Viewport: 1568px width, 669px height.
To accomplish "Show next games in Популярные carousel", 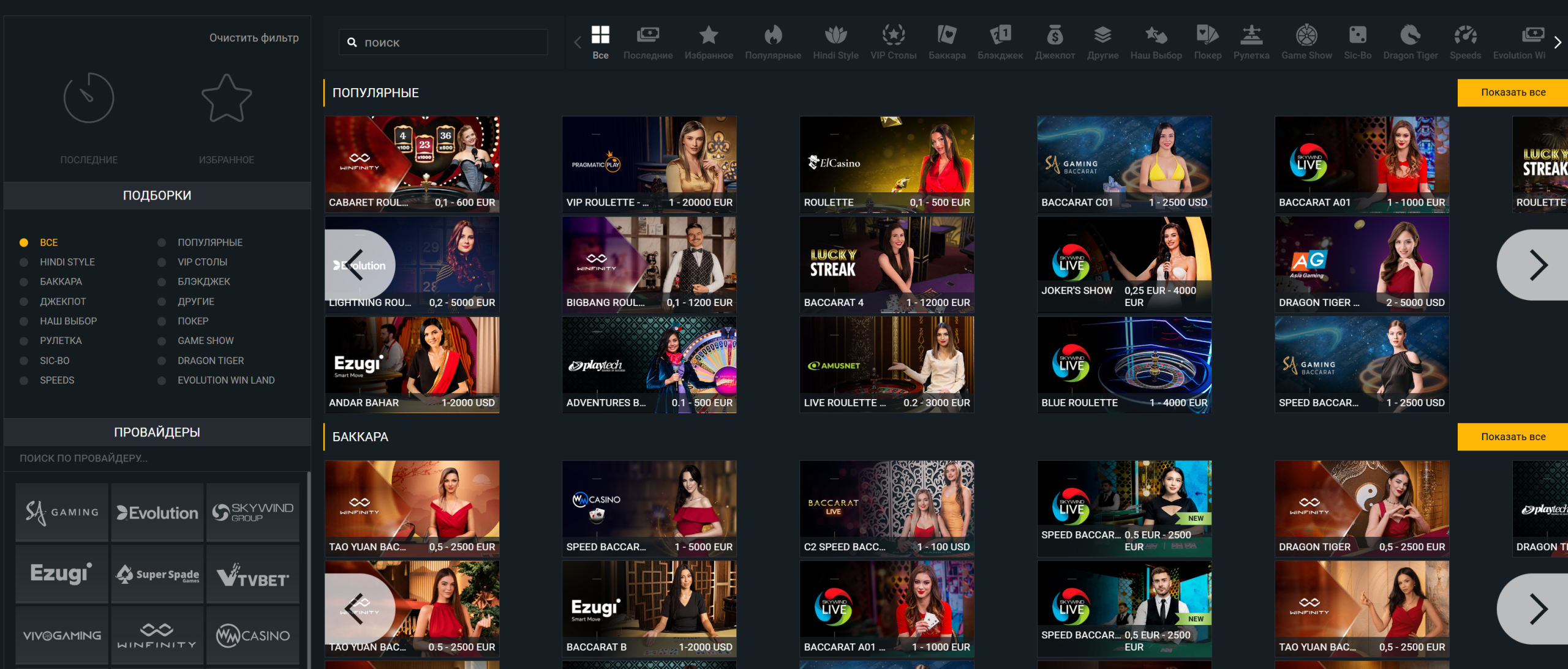I will tap(1534, 265).
